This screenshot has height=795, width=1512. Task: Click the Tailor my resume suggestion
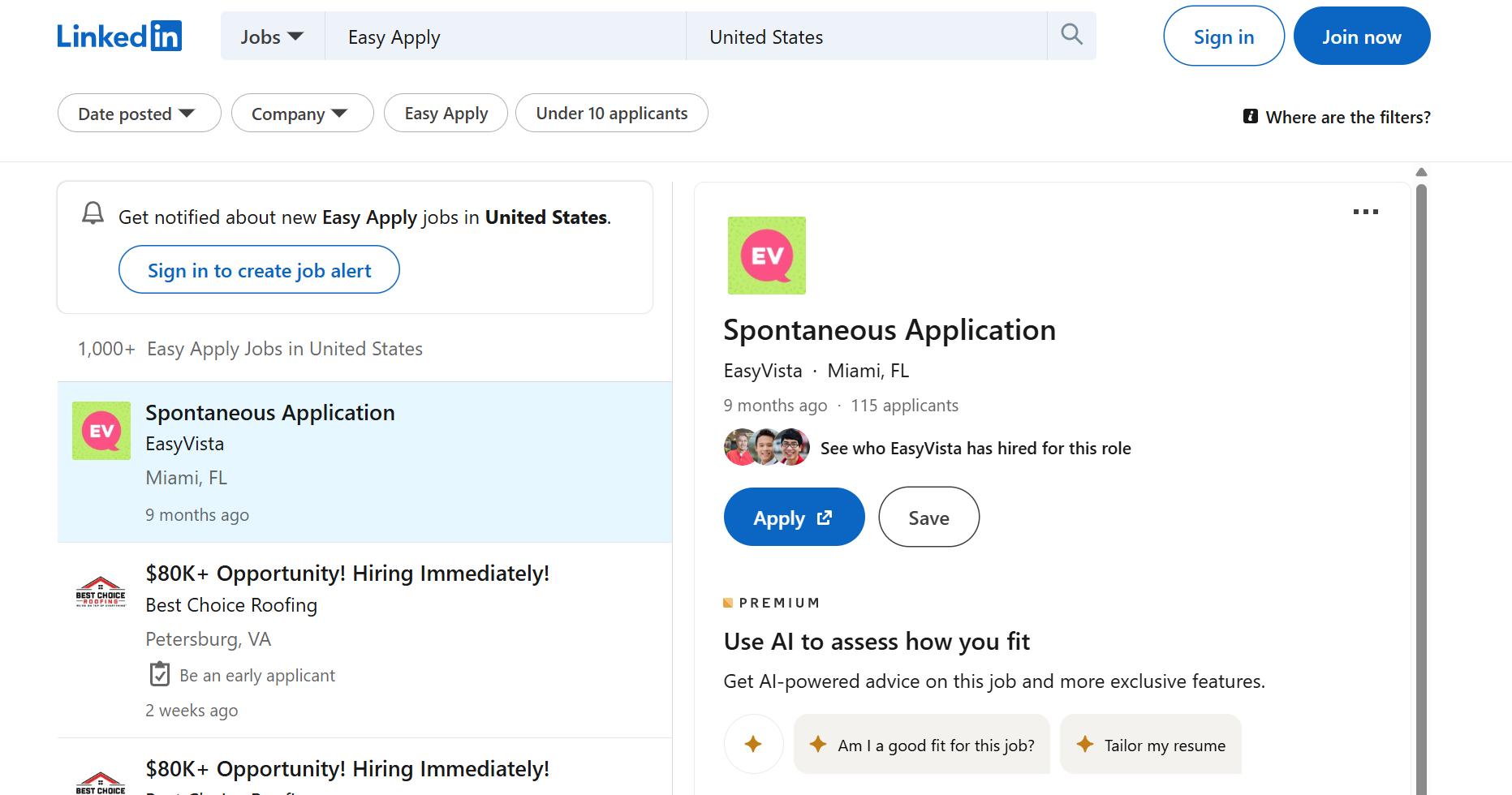coord(1151,744)
